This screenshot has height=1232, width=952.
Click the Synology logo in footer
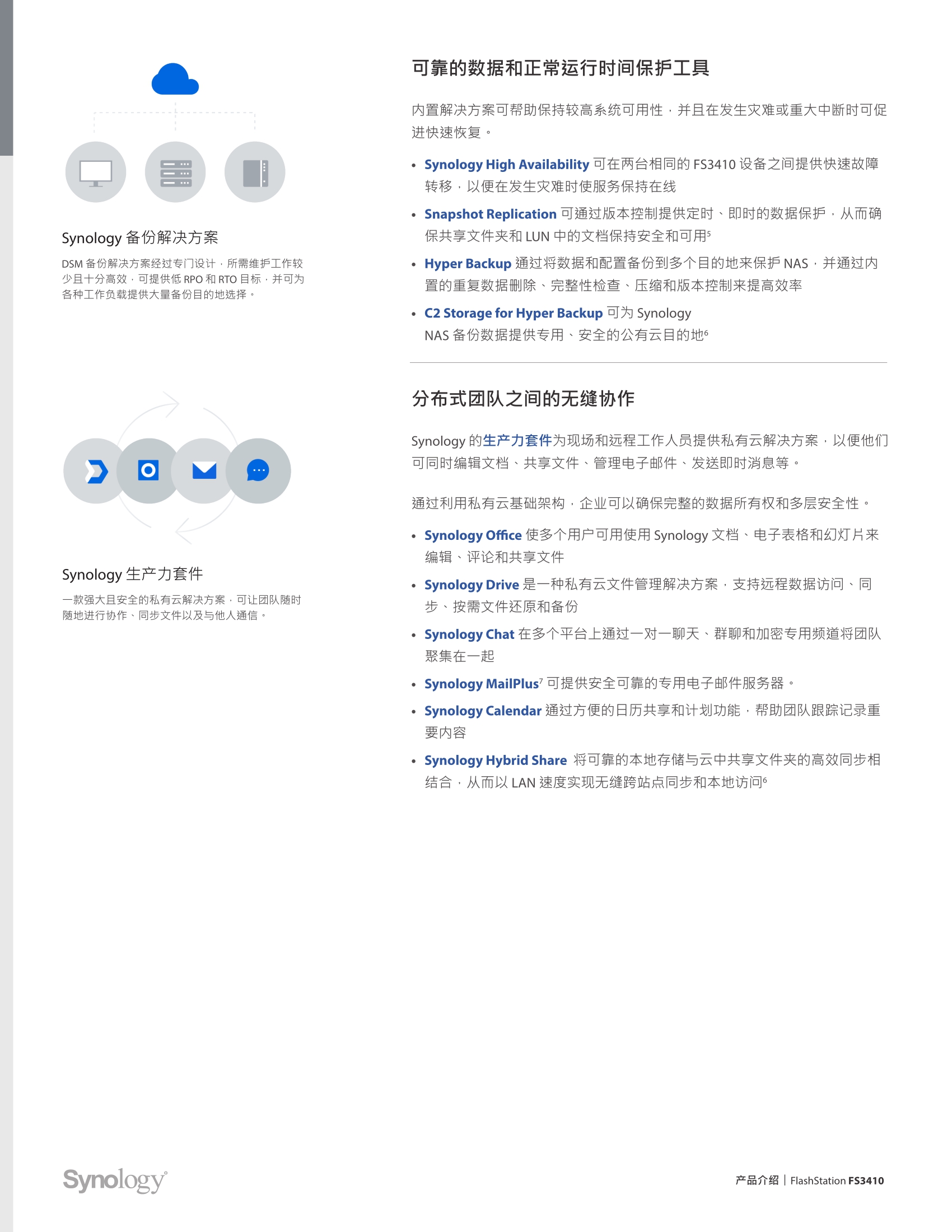114,1180
